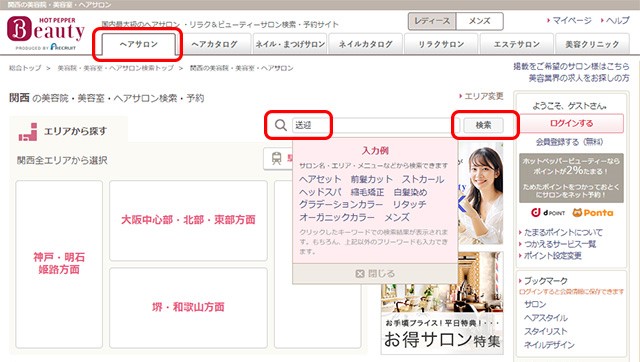Click the train station search icon
Image resolution: width=640 pixels, height=362 pixels.
click(277, 158)
